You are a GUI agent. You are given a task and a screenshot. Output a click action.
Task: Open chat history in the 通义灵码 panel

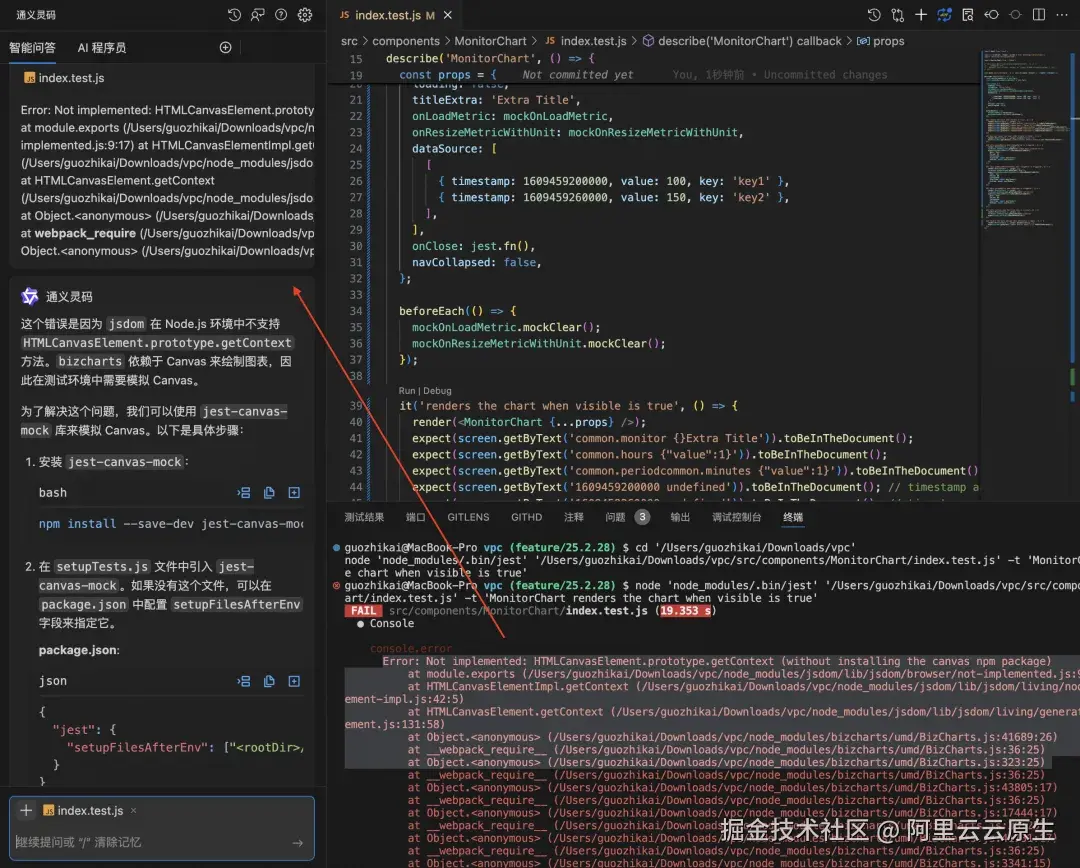tap(234, 14)
